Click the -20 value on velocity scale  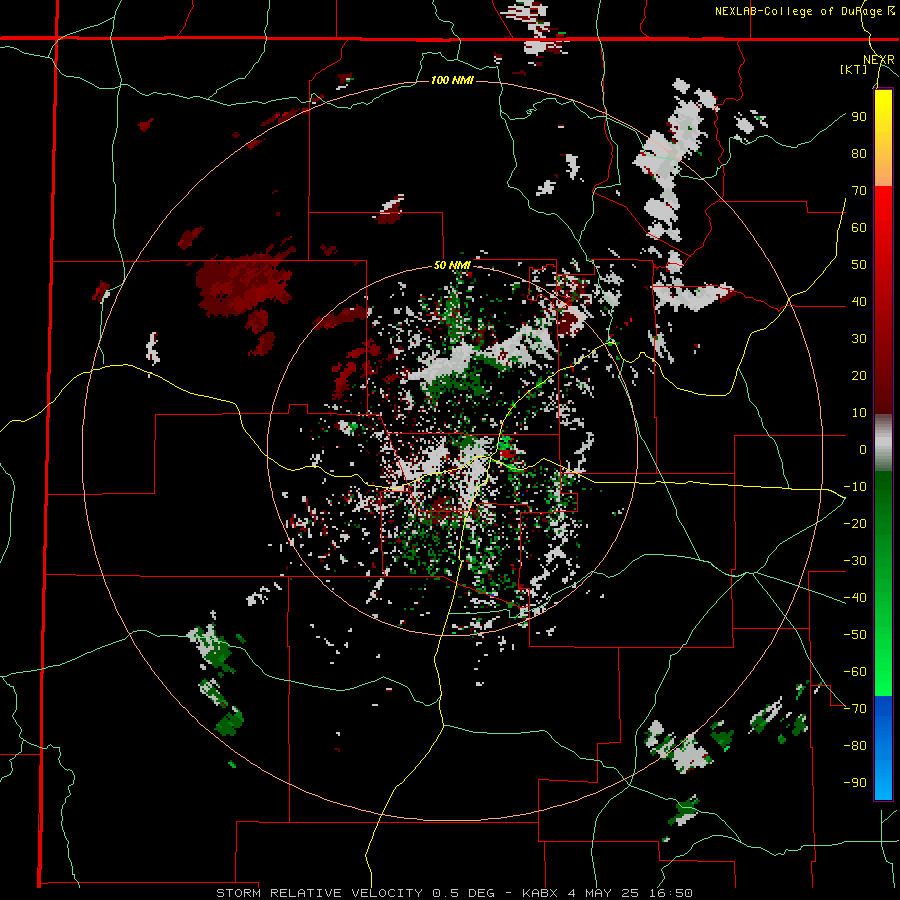(x=855, y=524)
